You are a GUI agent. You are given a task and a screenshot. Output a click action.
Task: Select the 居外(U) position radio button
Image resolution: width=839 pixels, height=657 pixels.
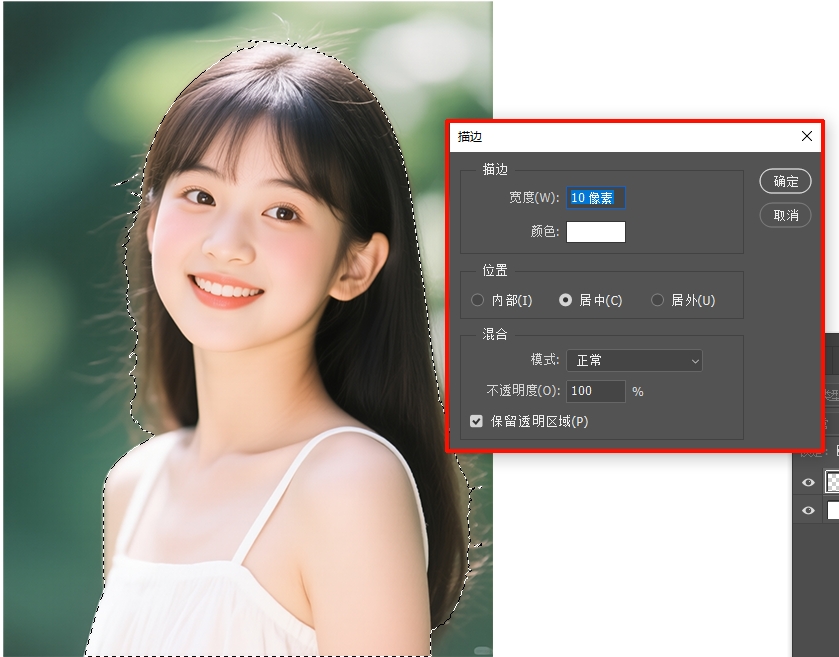[x=657, y=299]
